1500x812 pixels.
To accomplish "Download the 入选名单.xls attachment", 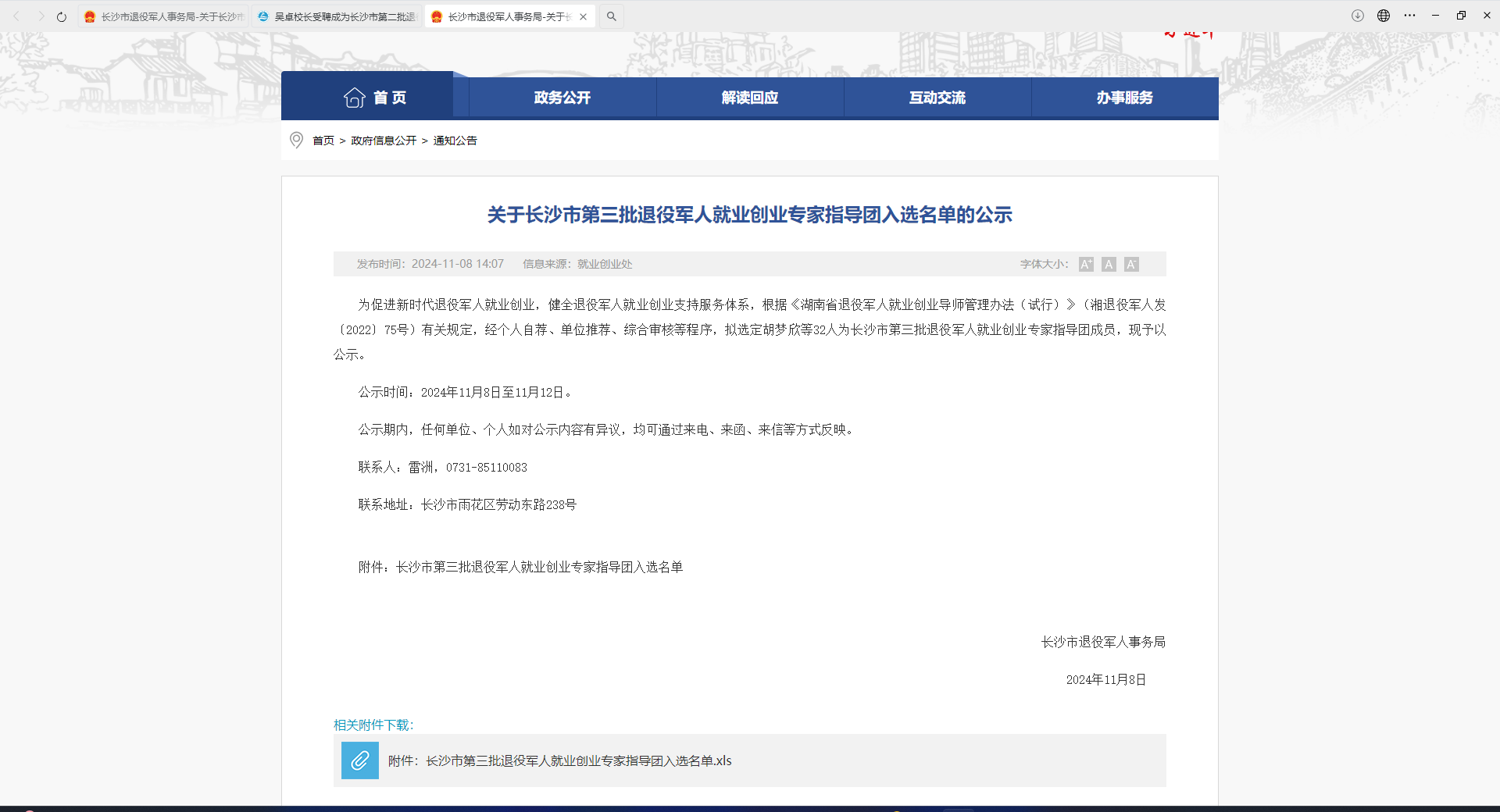I will click(578, 760).
